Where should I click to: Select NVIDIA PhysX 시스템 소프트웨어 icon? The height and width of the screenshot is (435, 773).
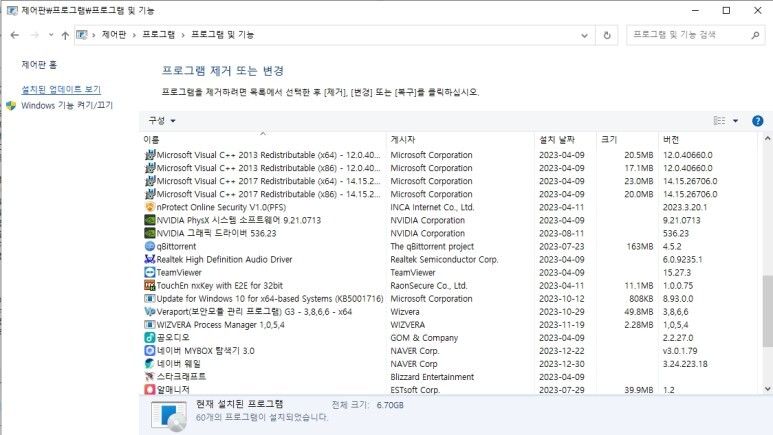[x=150, y=220]
